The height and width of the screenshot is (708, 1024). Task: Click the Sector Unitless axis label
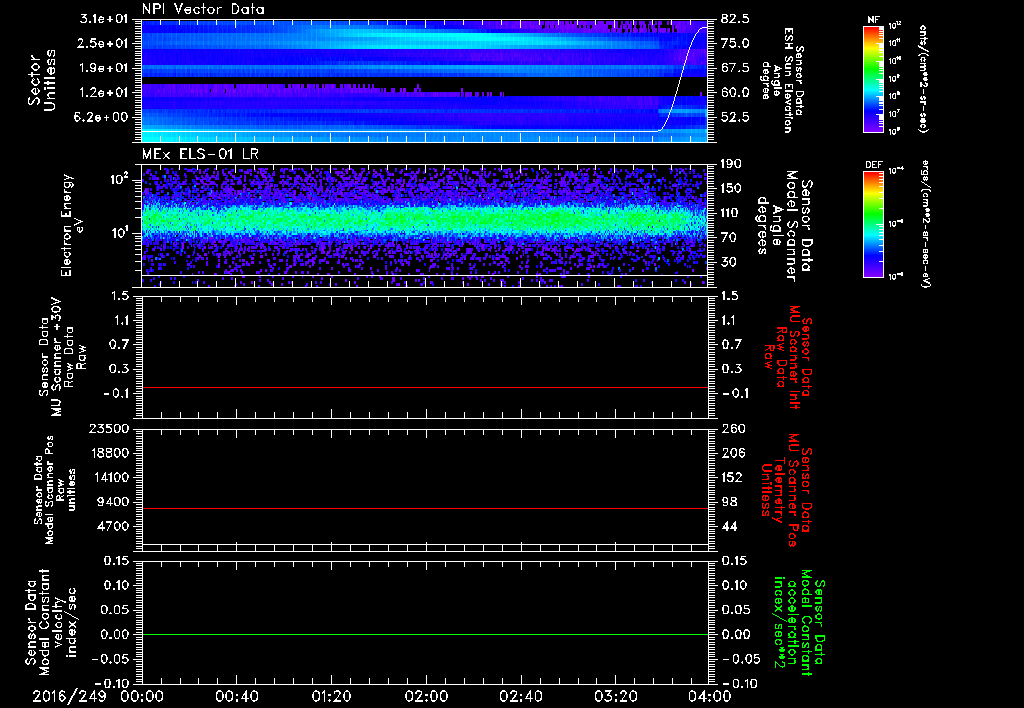[40, 80]
